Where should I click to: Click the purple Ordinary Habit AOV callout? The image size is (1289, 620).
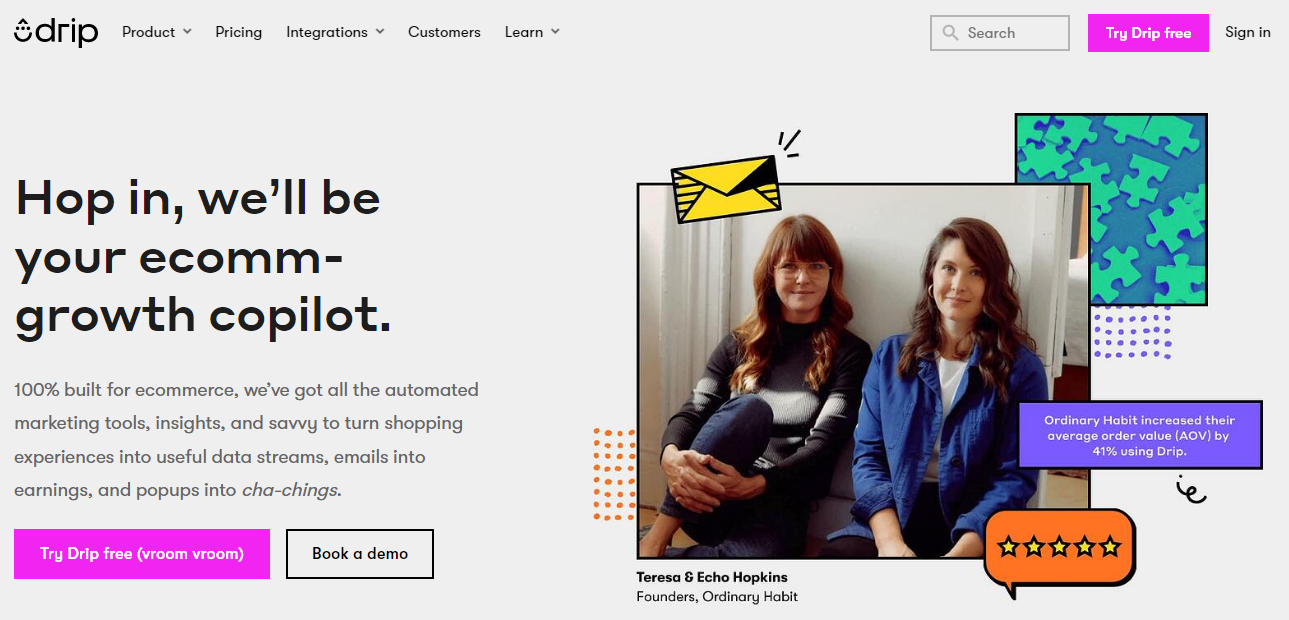(x=1140, y=435)
